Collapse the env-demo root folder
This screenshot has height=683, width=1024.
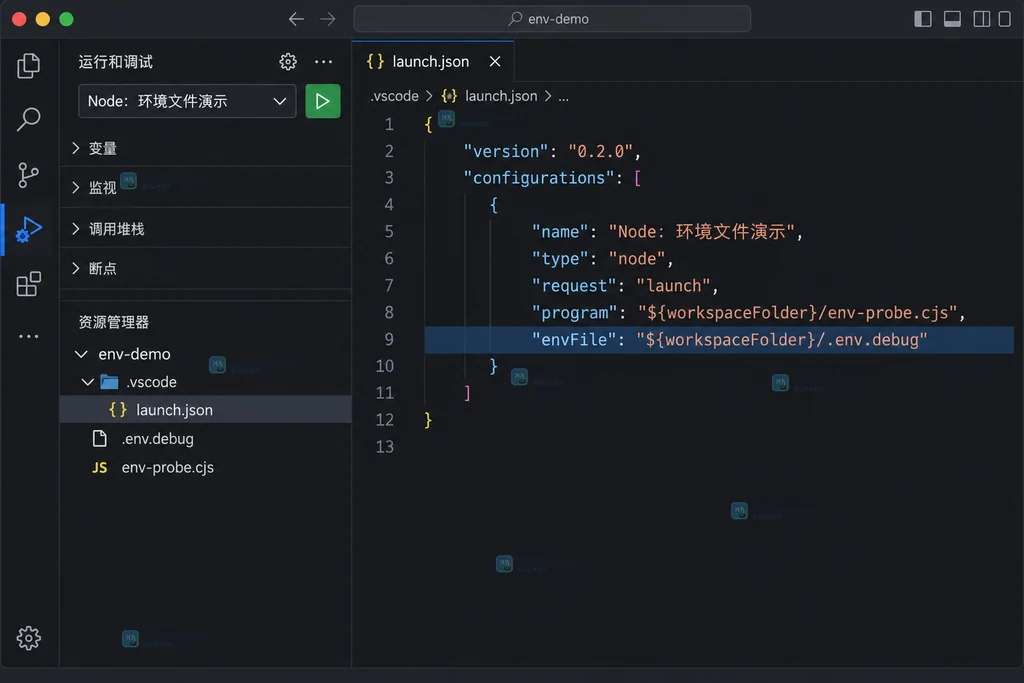(x=205, y=354)
